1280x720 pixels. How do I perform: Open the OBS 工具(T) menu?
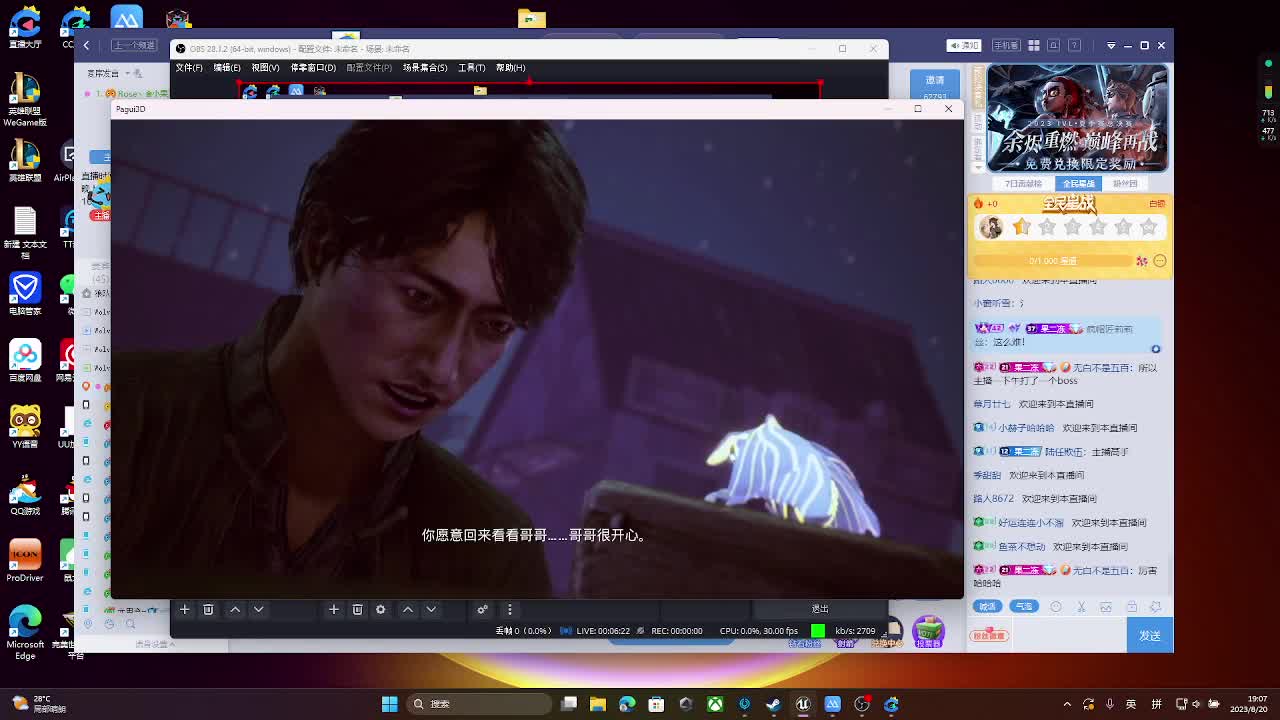tap(471, 68)
